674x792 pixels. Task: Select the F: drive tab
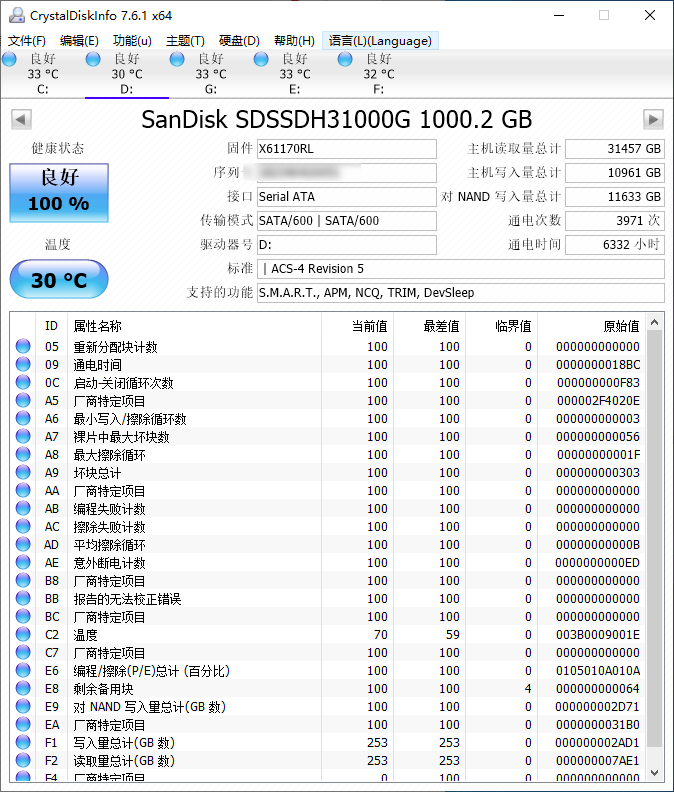click(378, 74)
